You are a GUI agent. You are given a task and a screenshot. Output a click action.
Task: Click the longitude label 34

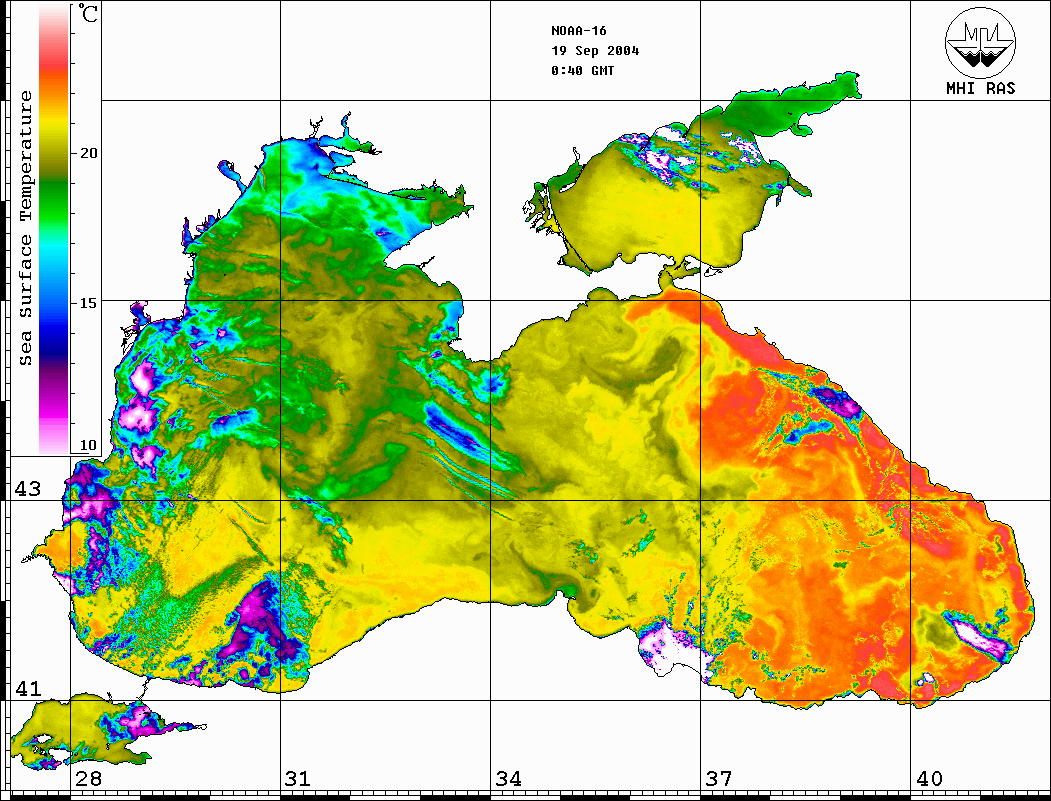[x=509, y=779]
